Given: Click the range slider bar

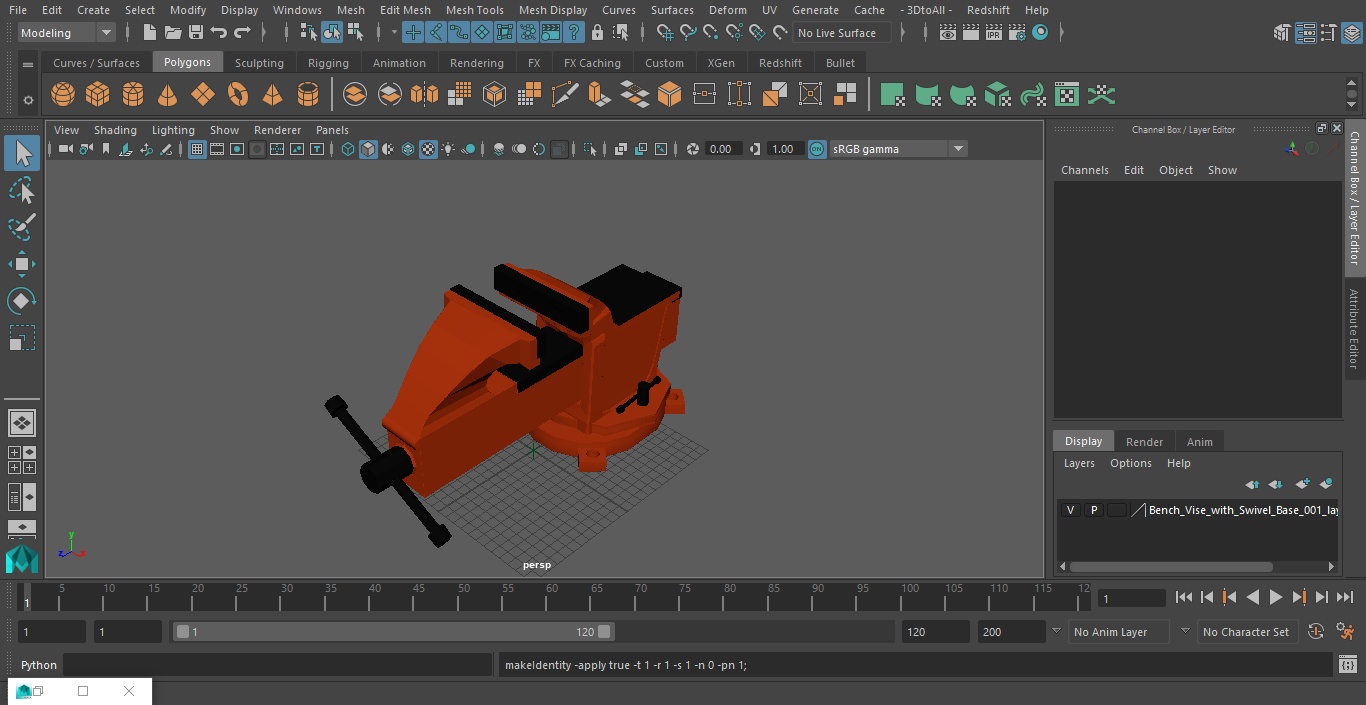Looking at the screenshot, I should point(393,632).
